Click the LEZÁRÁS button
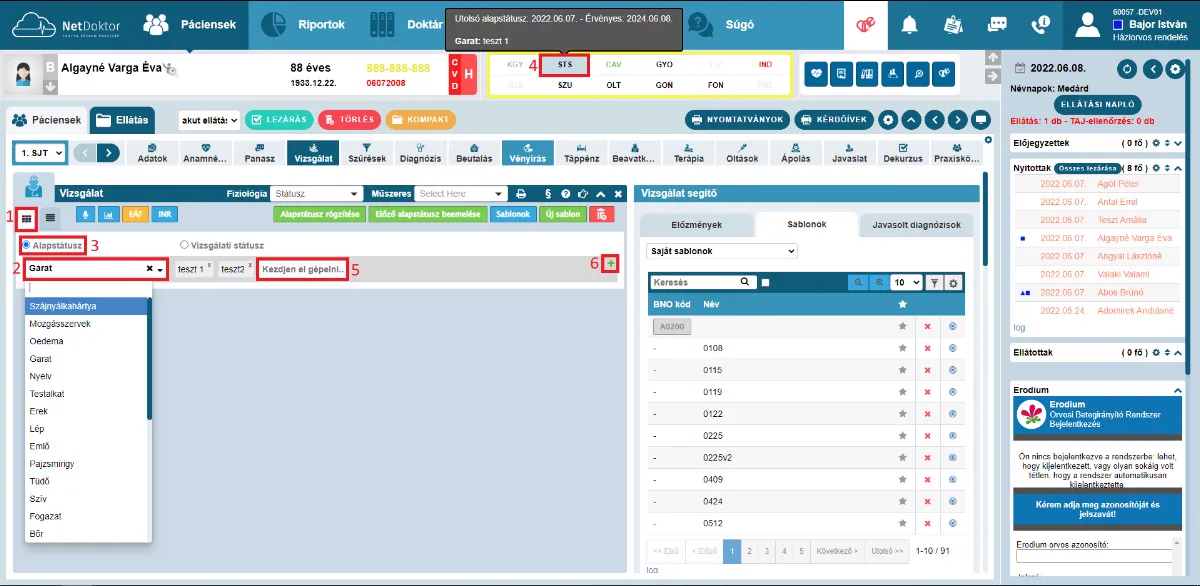Viewport: 1200px width, 586px height. point(278,120)
